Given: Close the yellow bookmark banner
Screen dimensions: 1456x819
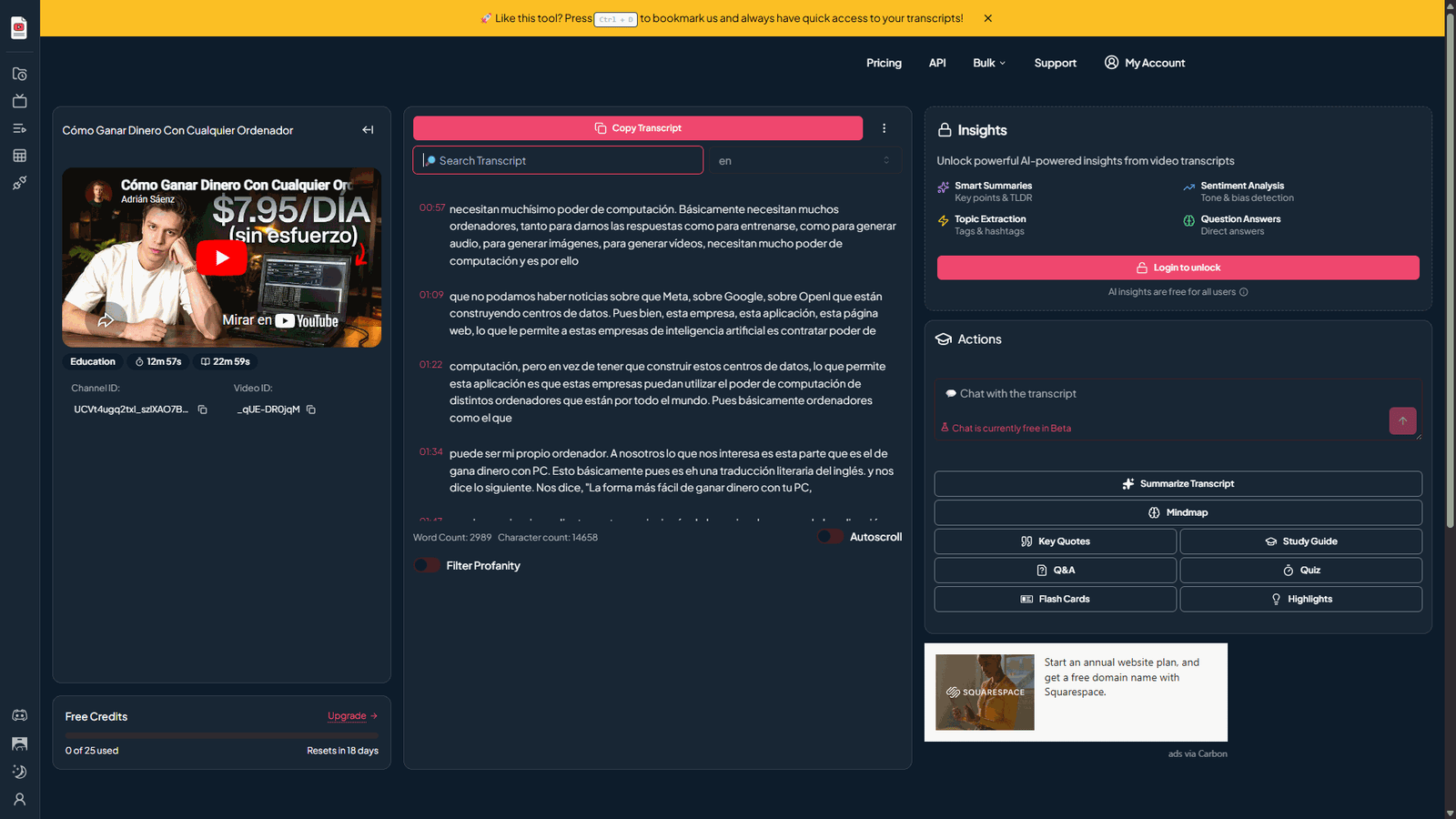Looking at the screenshot, I should click(x=987, y=18).
